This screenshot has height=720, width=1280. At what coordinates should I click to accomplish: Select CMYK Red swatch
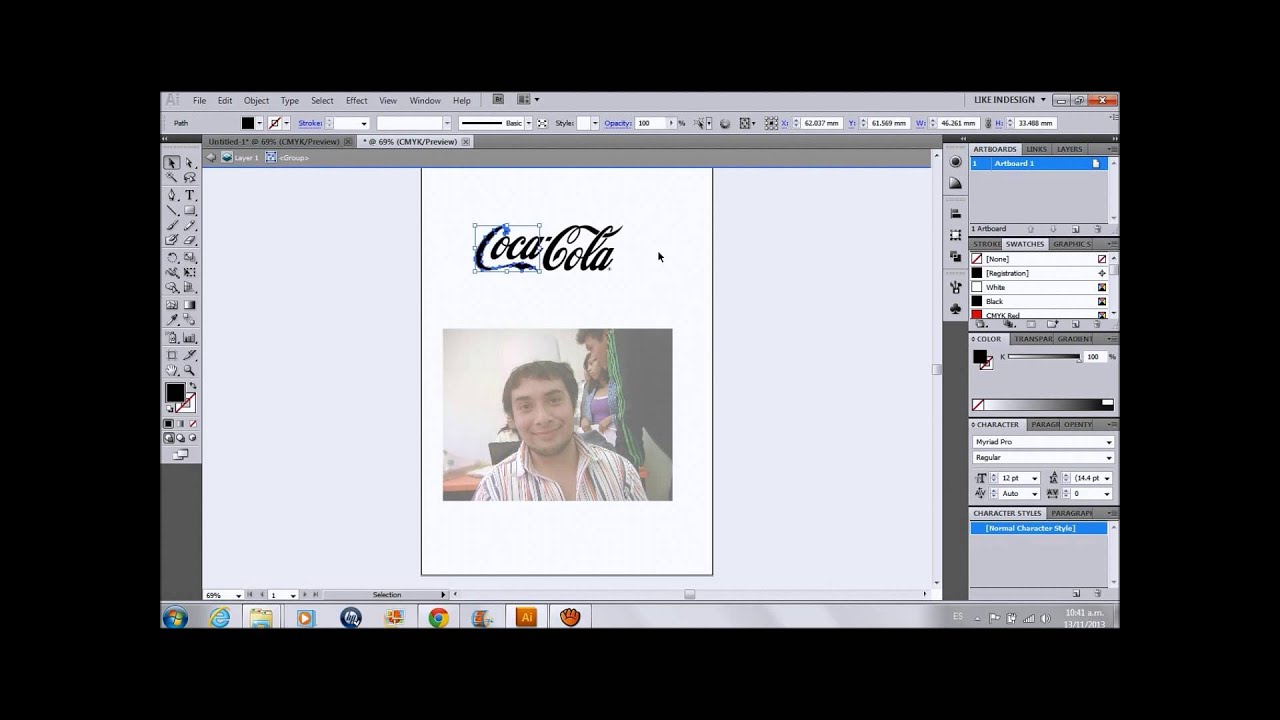coord(1039,315)
